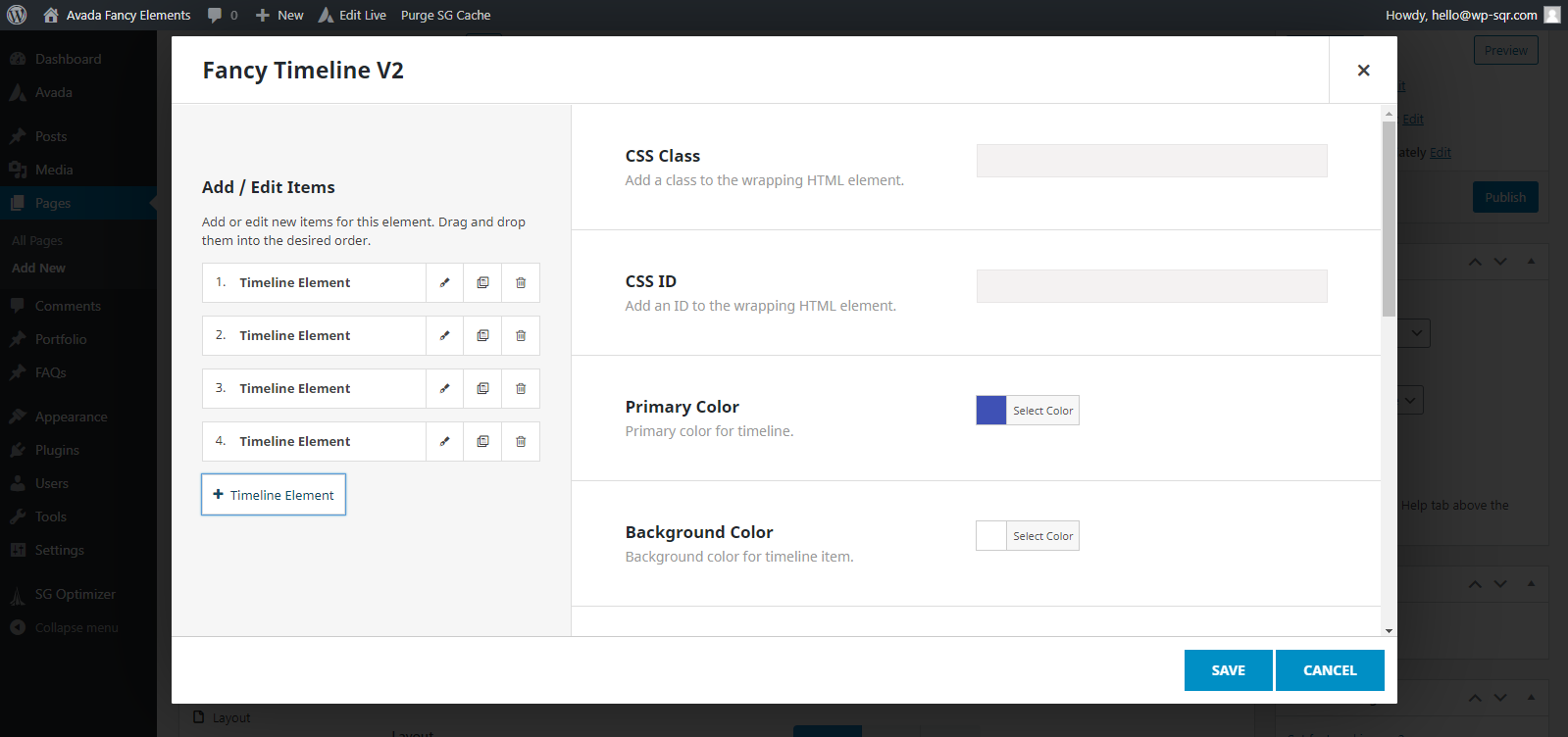Open Settings in the WordPress sidebar
Image resolution: width=1568 pixels, height=737 pixels.
pyautogui.click(x=78, y=550)
